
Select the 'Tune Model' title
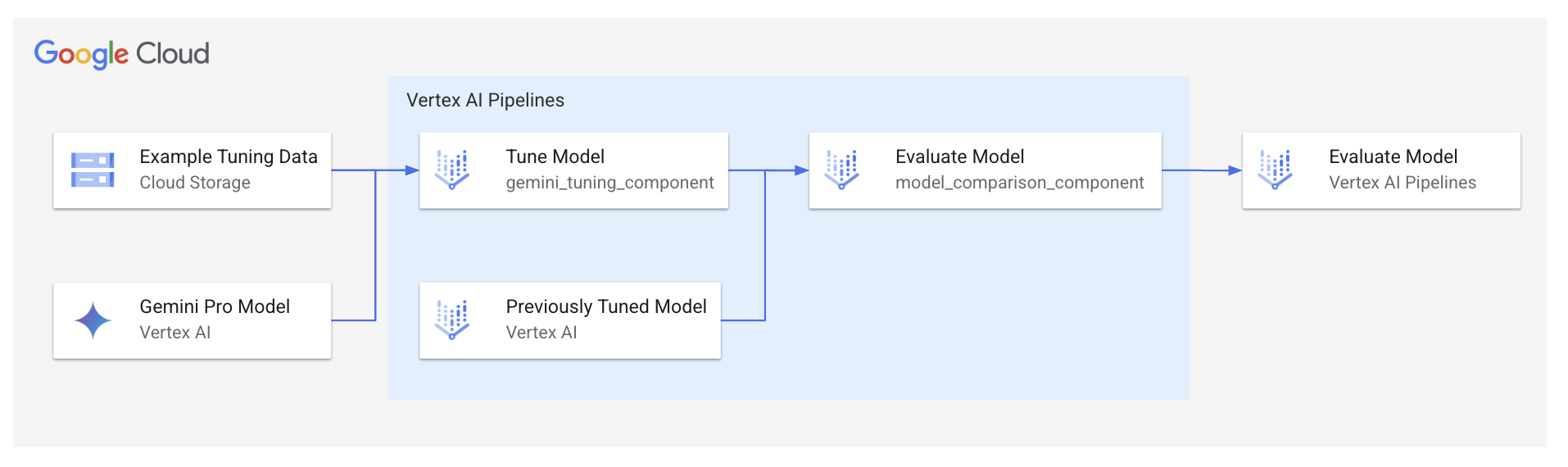pyautogui.click(x=555, y=156)
